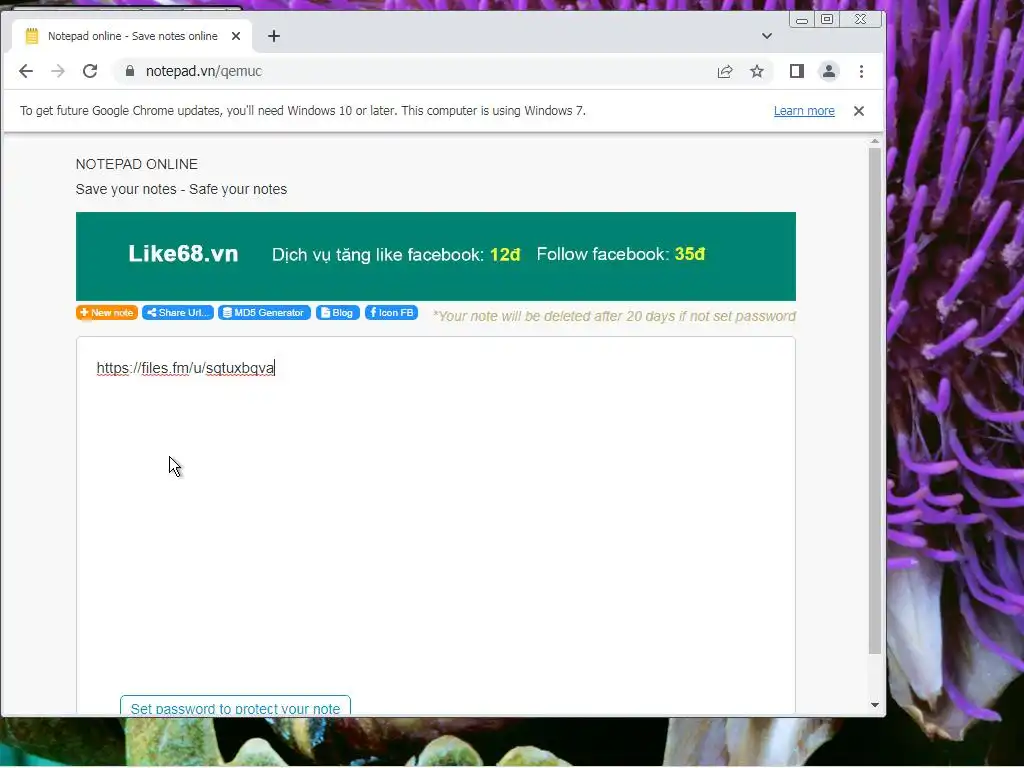This screenshot has height=768, width=1024.
Task: Create a New note
Action: point(106,313)
